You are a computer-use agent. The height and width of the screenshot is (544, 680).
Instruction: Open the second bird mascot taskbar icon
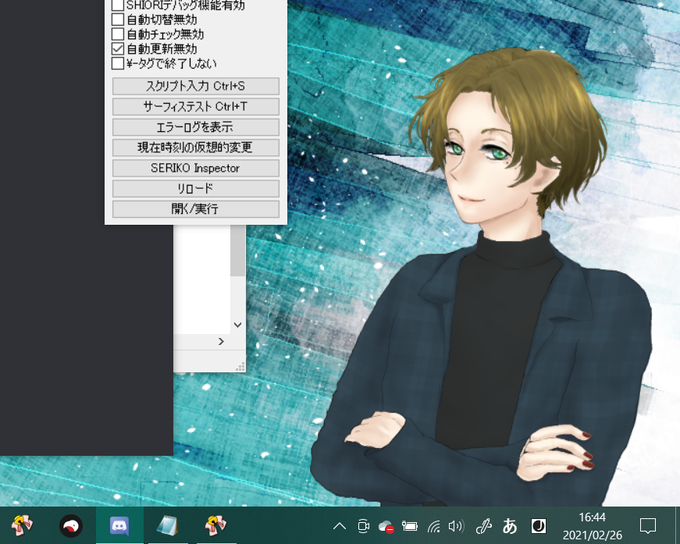pyautogui.click(x=216, y=525)
